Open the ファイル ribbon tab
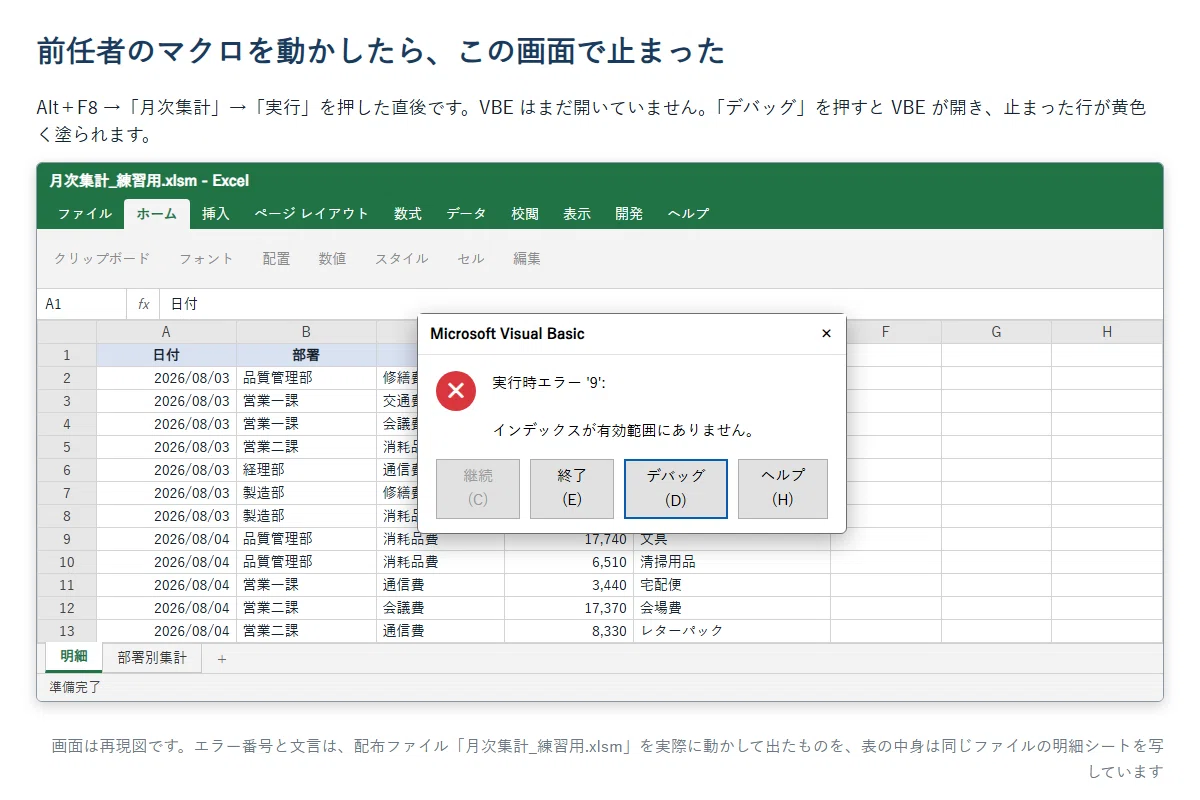The height and width of the screenshot is (800, 1200). 85,214
